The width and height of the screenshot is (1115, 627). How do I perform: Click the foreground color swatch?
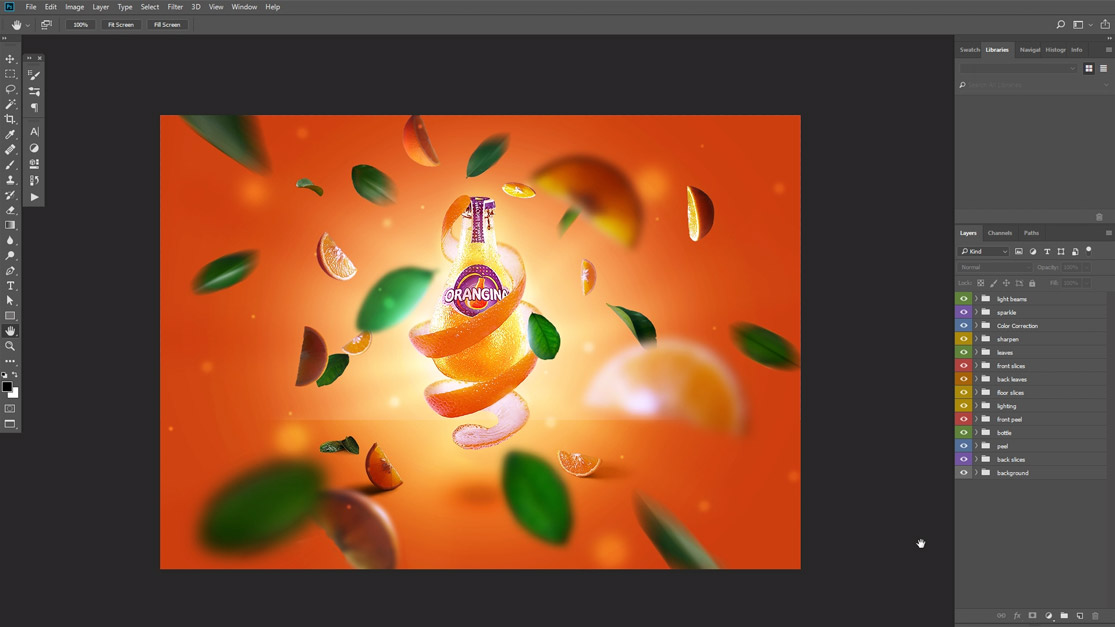[7, 387]
